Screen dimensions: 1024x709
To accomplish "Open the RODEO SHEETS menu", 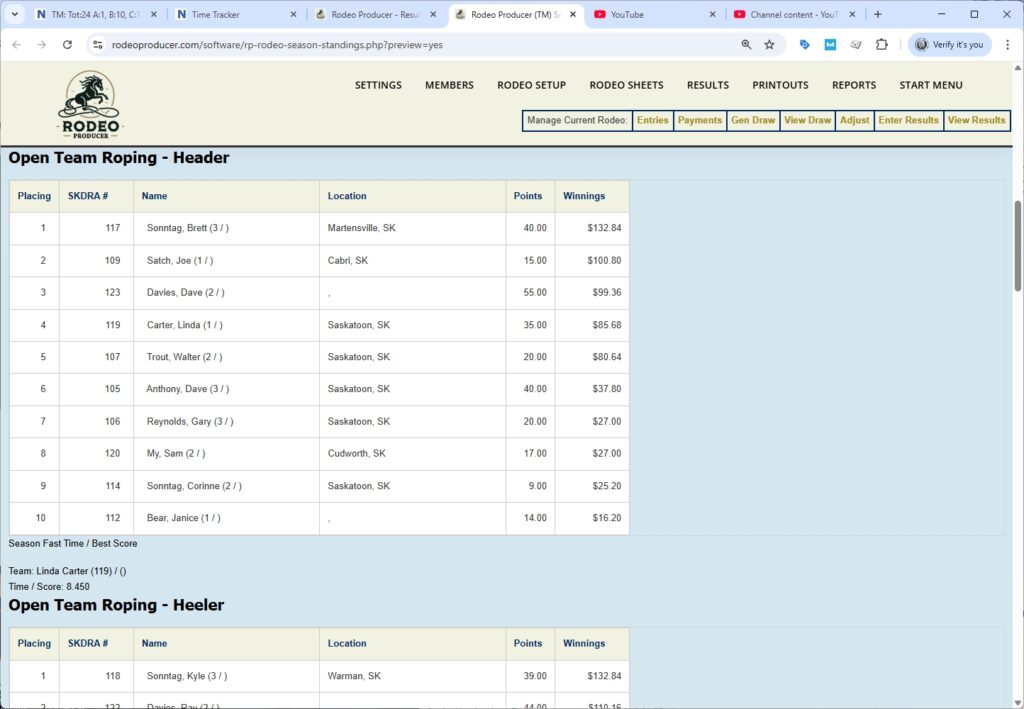I will (626, 85).
